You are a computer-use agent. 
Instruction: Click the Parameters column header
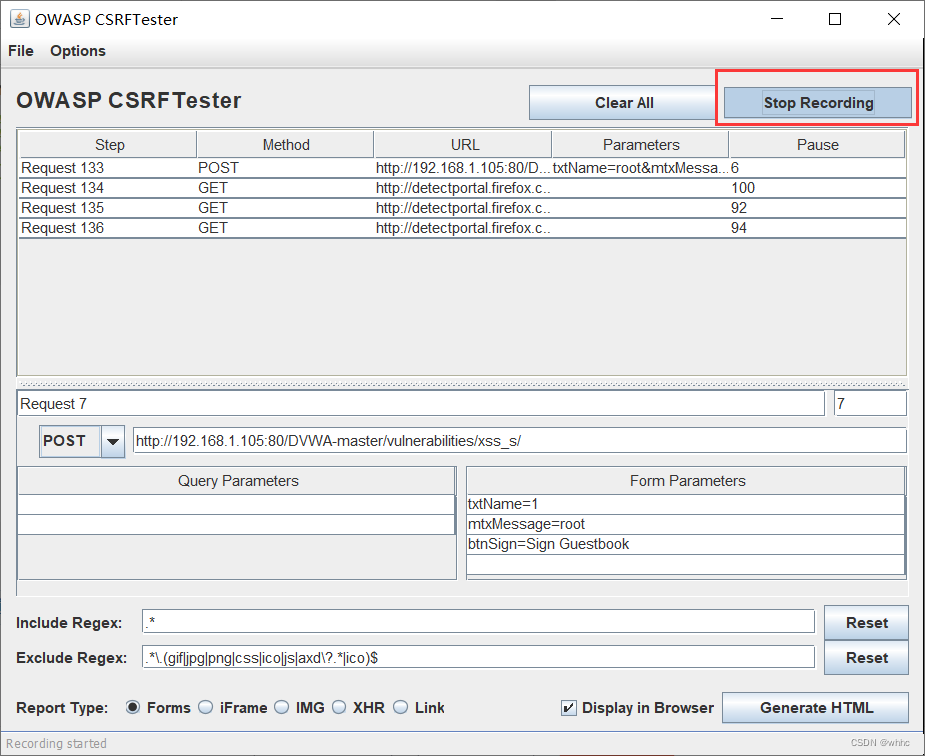[641, 144]
